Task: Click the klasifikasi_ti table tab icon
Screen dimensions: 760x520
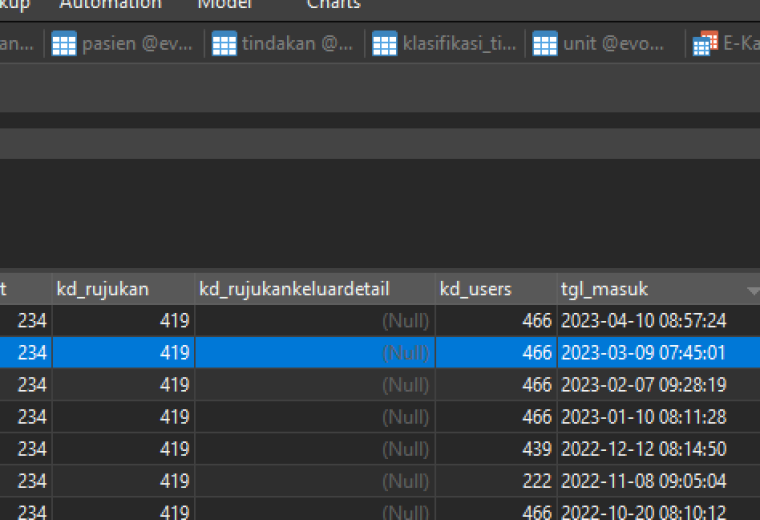Action: click(x=385, y=44)
